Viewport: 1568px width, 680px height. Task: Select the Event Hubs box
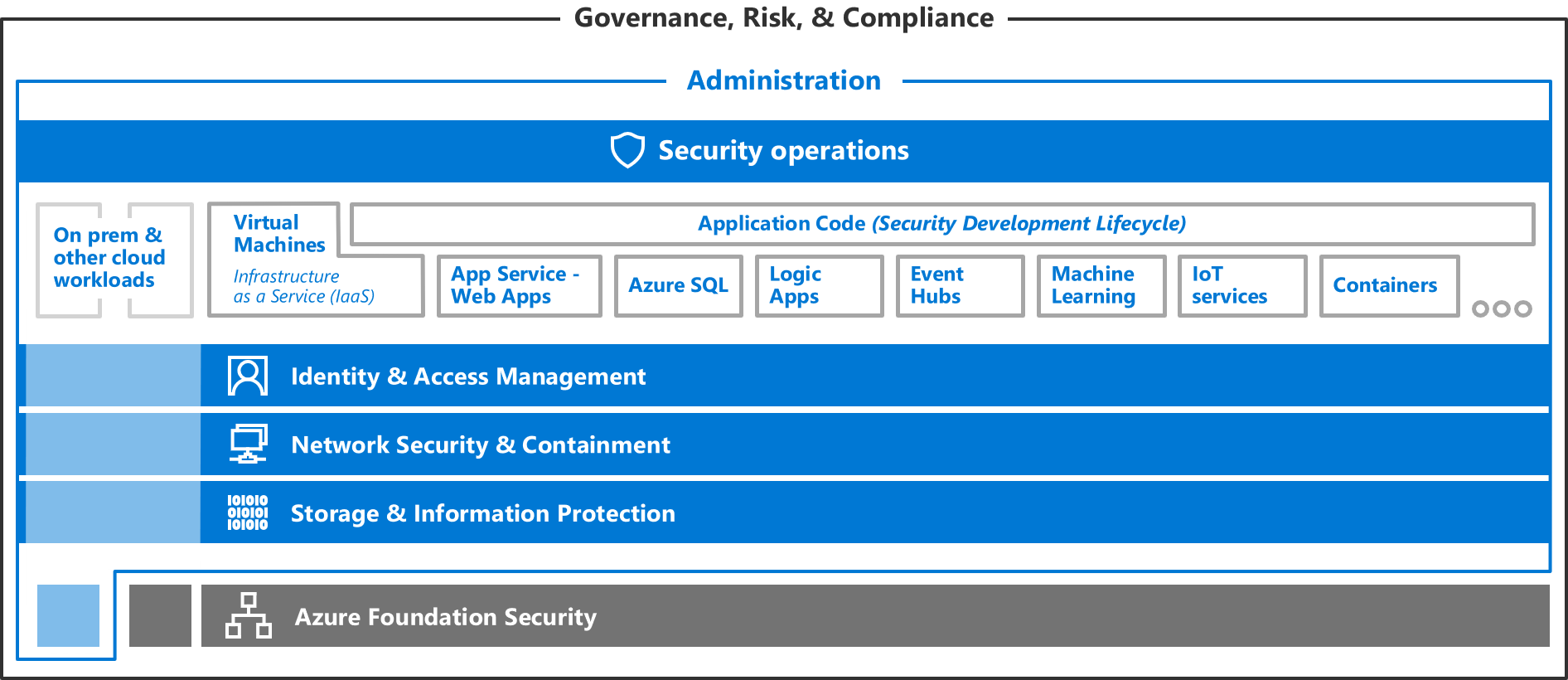click(x=960, y=285)
